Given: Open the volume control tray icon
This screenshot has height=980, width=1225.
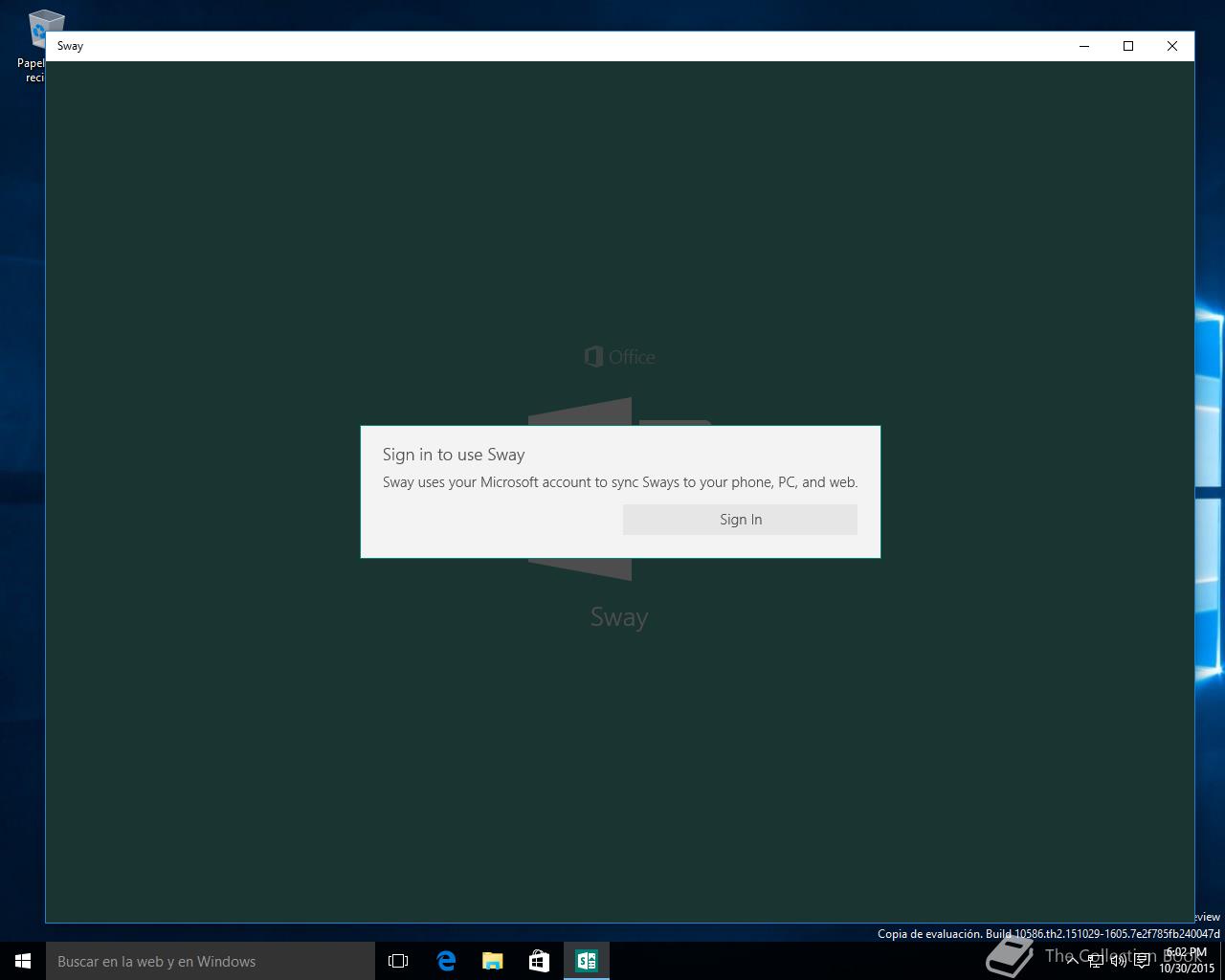Looking at the screenshot, I should point(1119,961).
